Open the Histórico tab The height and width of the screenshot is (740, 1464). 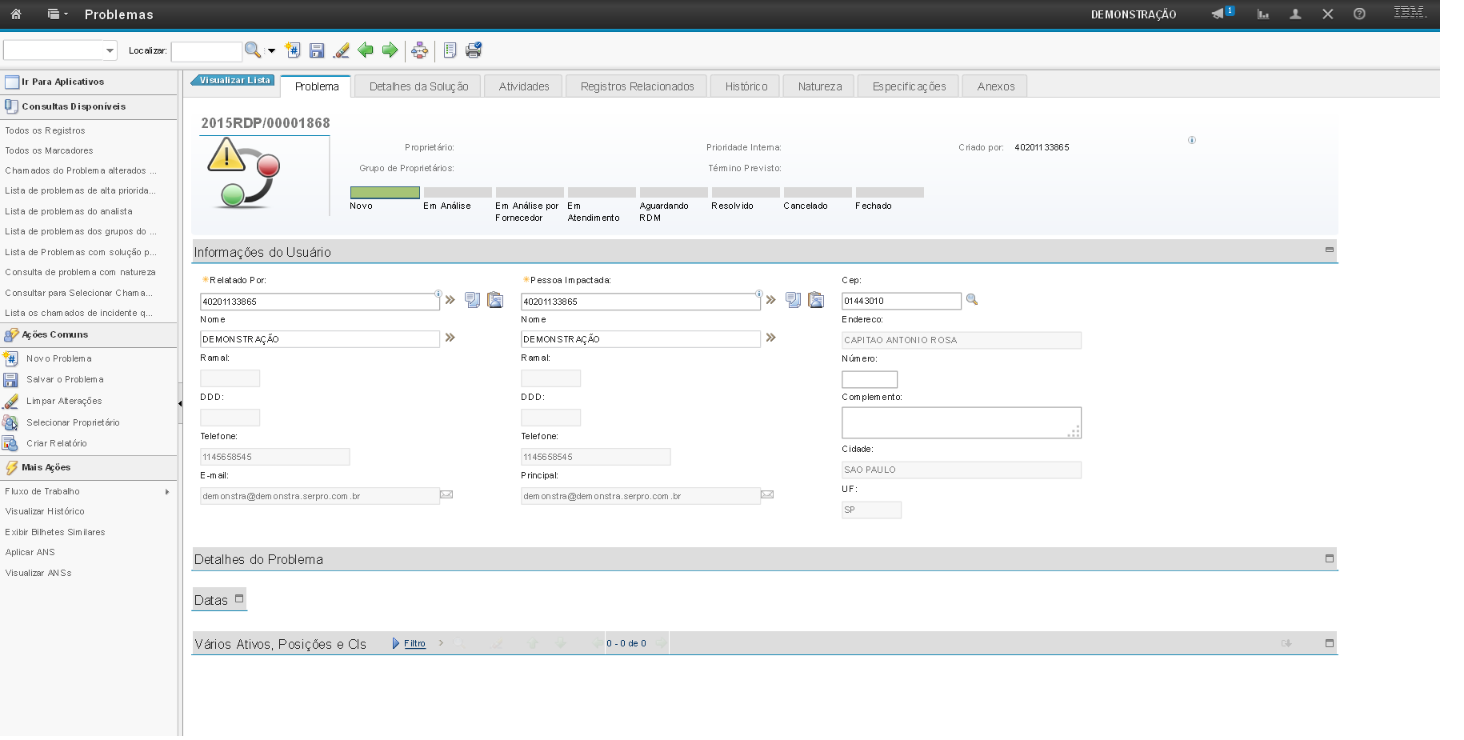[745, 87]
